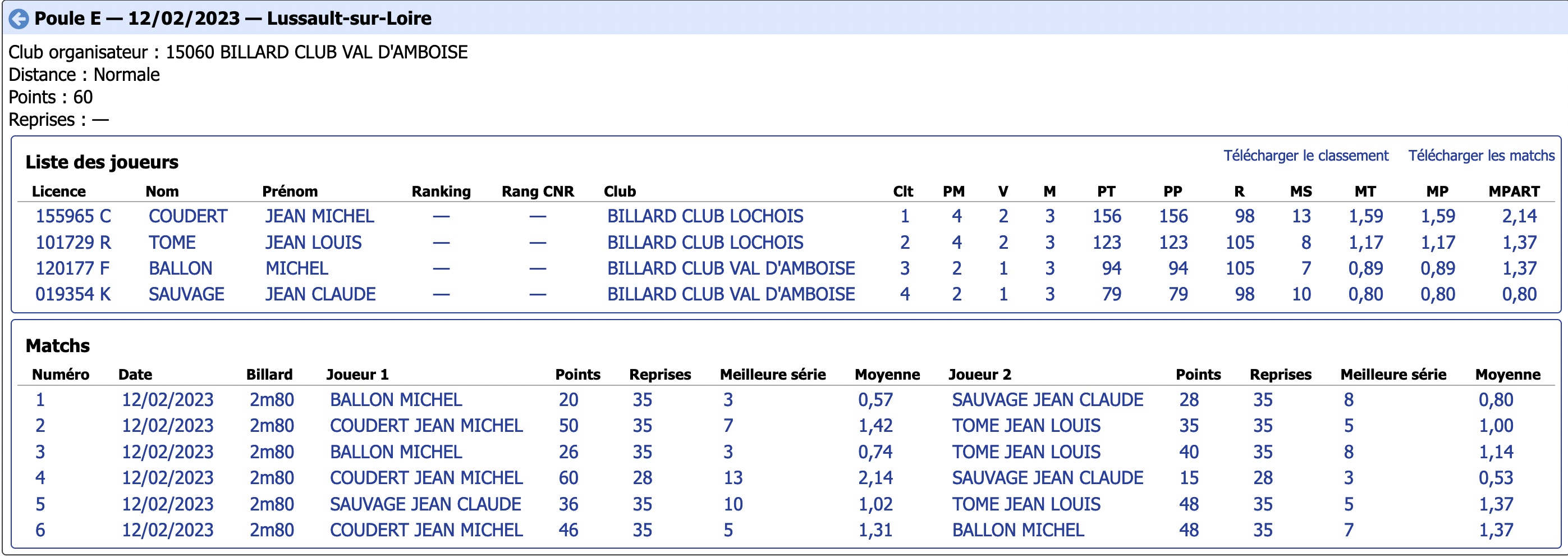Select match number 3
Screen dimensions: 1568x556
coord(40,452)
